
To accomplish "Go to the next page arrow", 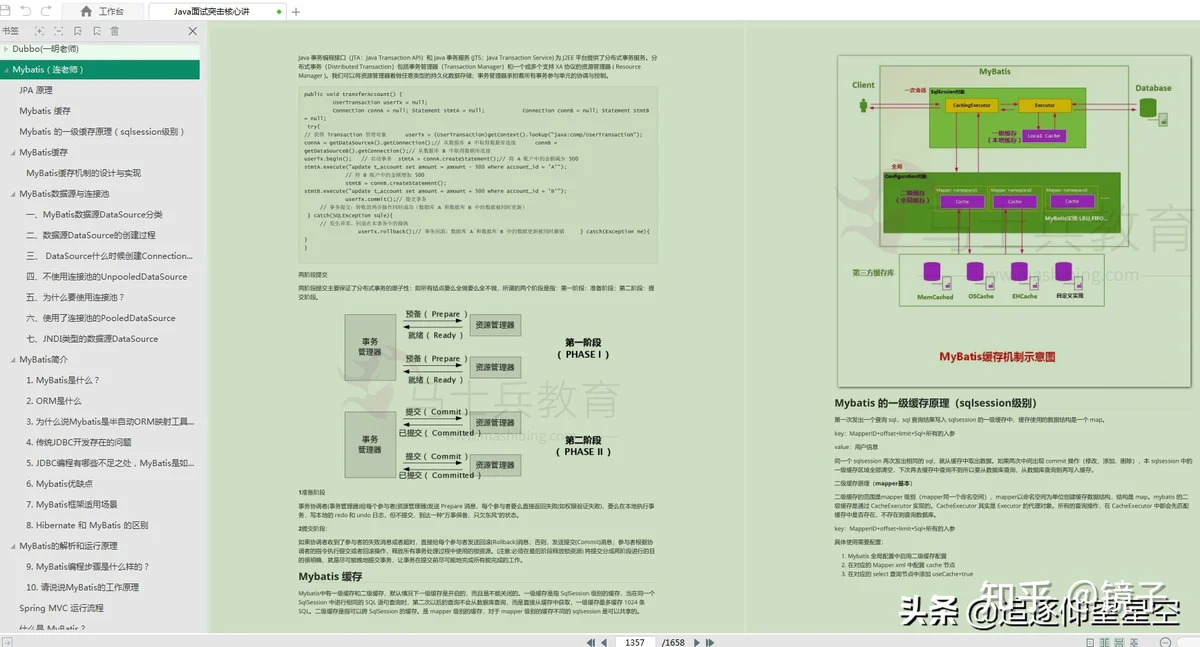I will pyautogui.click(x=699, y=642).
